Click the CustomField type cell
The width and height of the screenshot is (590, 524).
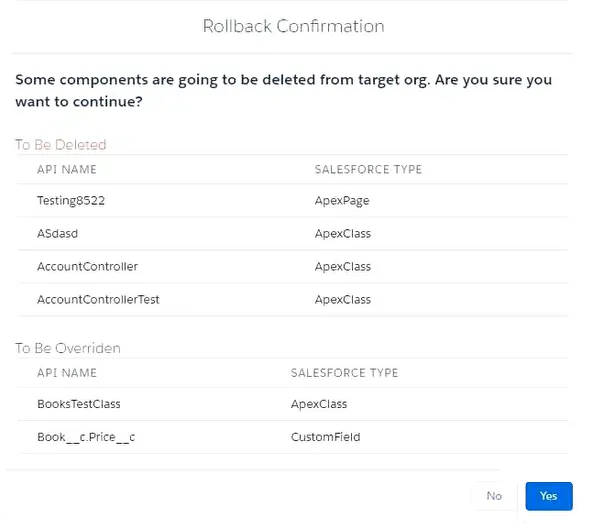[x=325, y=437]
